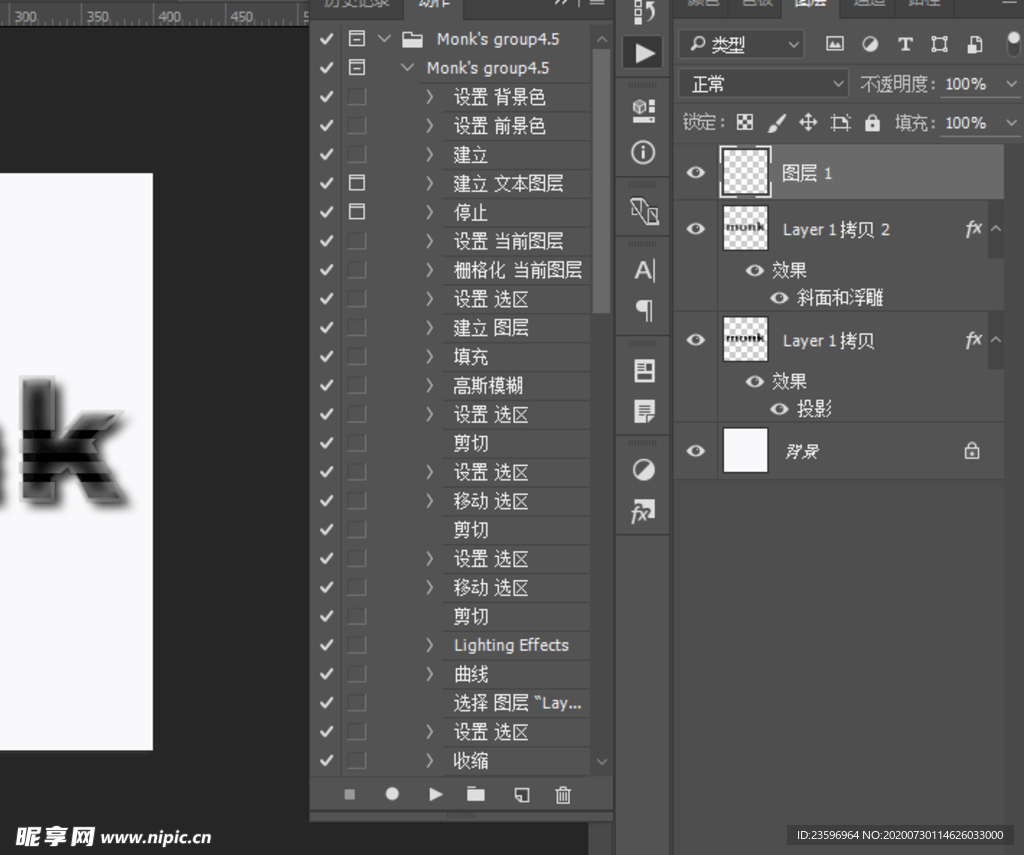Enable lock transparent pixels in Layers panel

tap(744, 122)
